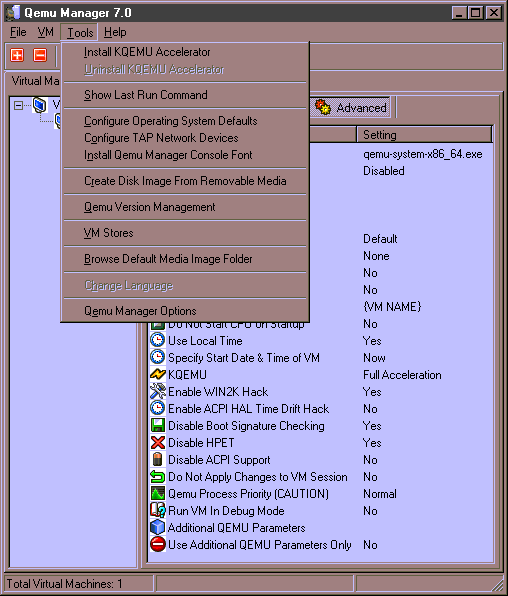Click the floppy icon for Disable Boot Signature Checking
The image size is (508, 596).
point(157,425)
